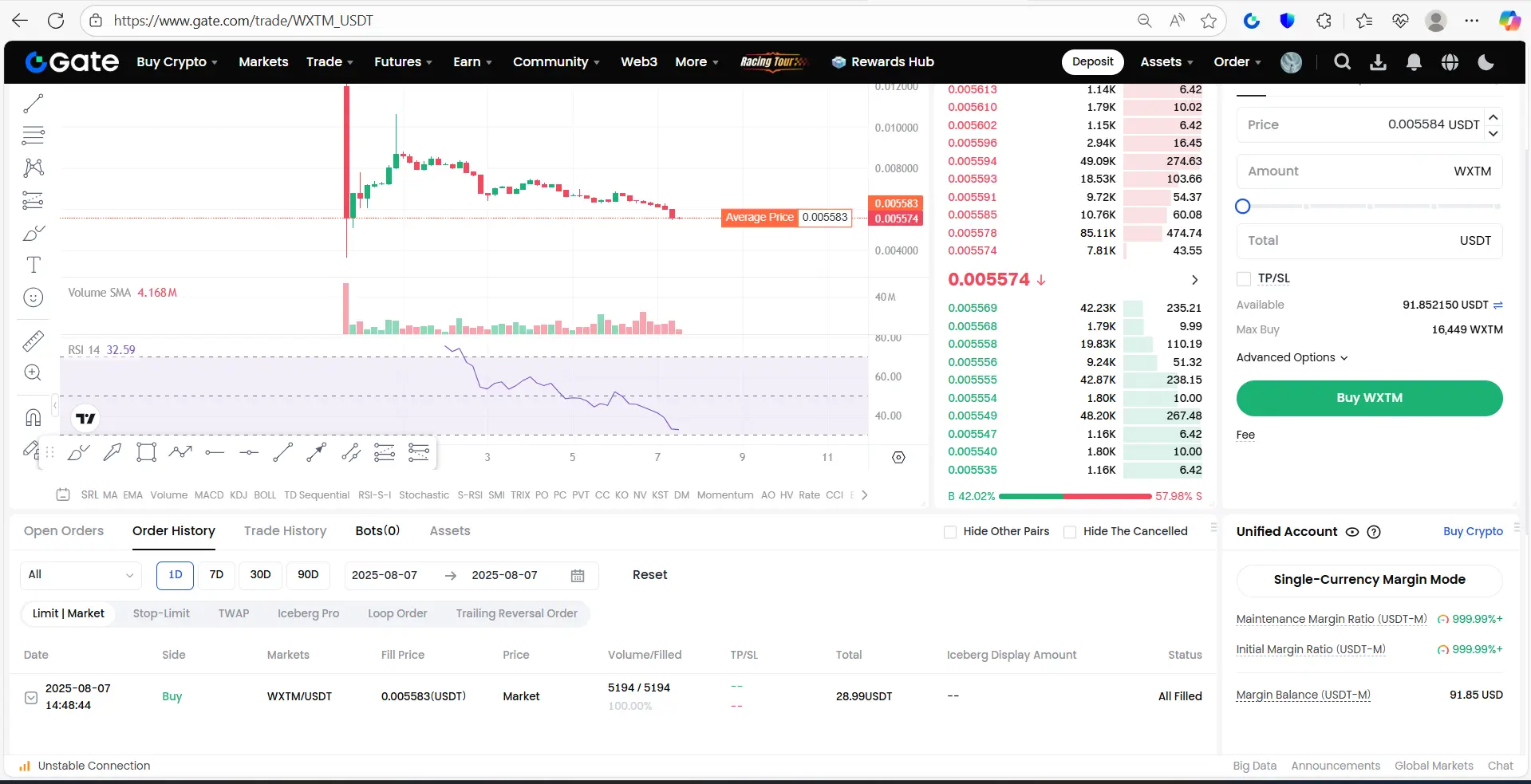This screenshot has height=784, width=1531.
Task: Select the 90D time filter
Action: [x=308, y=575]
